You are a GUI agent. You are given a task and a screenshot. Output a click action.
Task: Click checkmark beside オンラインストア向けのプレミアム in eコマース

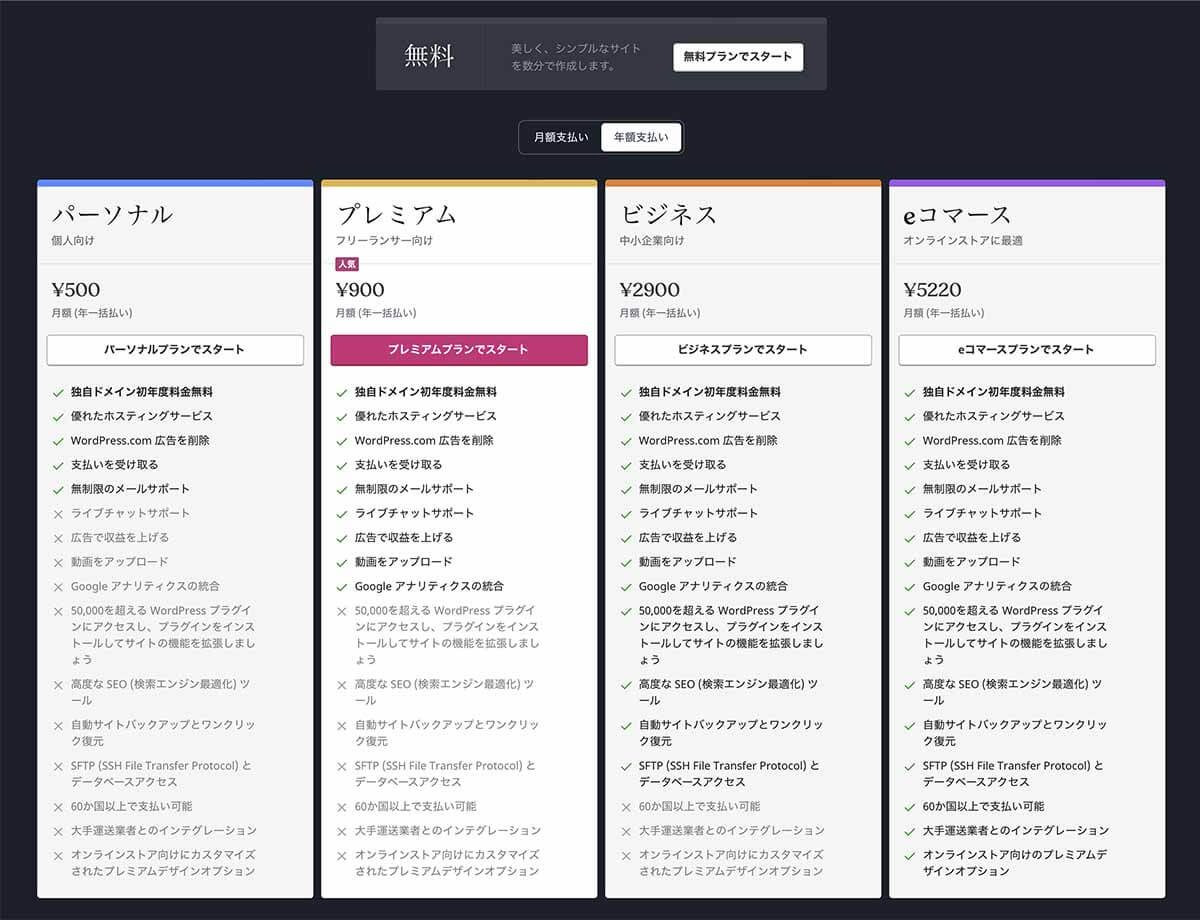[x=910, y=856]
